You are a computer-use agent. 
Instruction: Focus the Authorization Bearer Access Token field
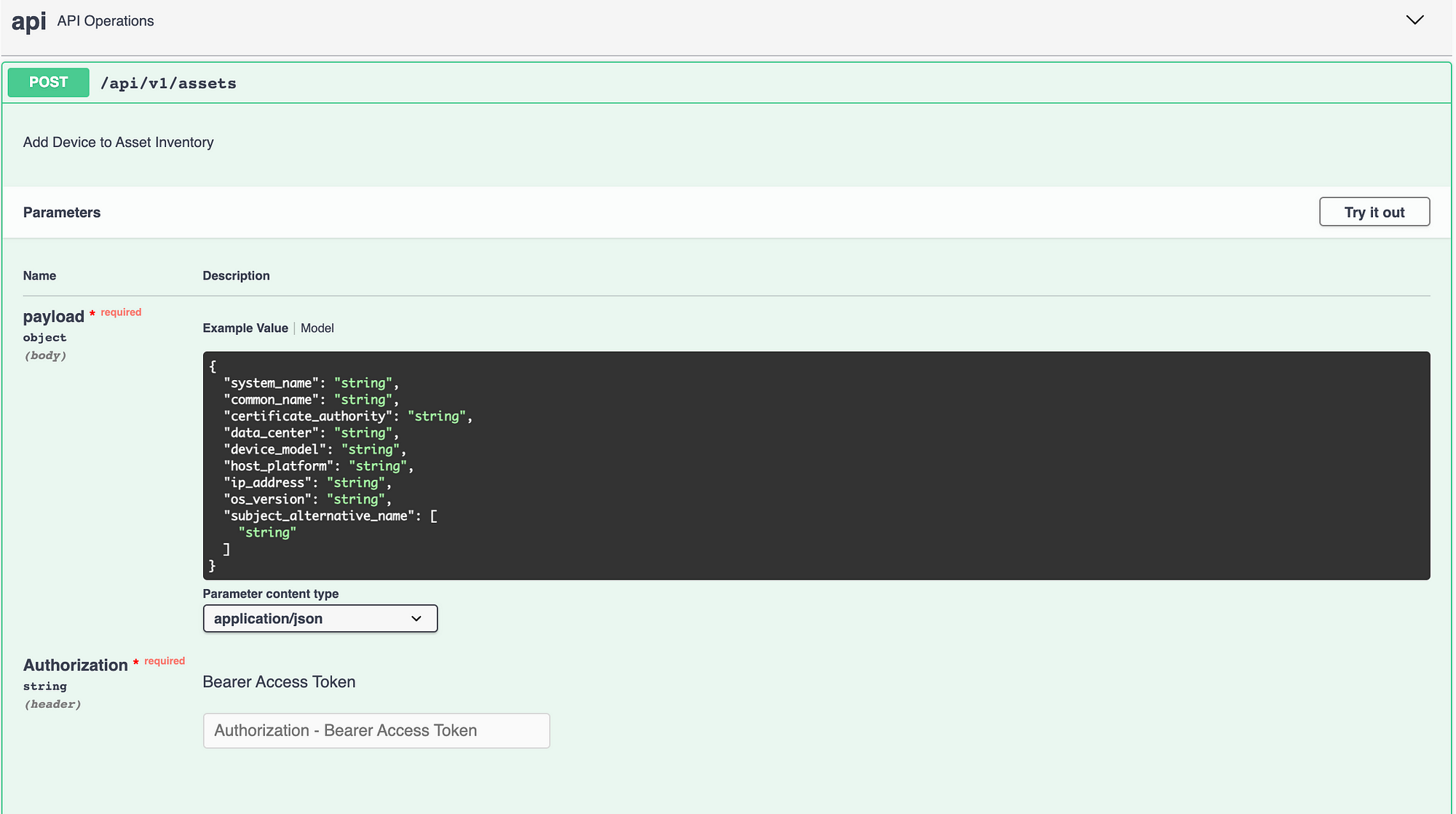point(376,730)
